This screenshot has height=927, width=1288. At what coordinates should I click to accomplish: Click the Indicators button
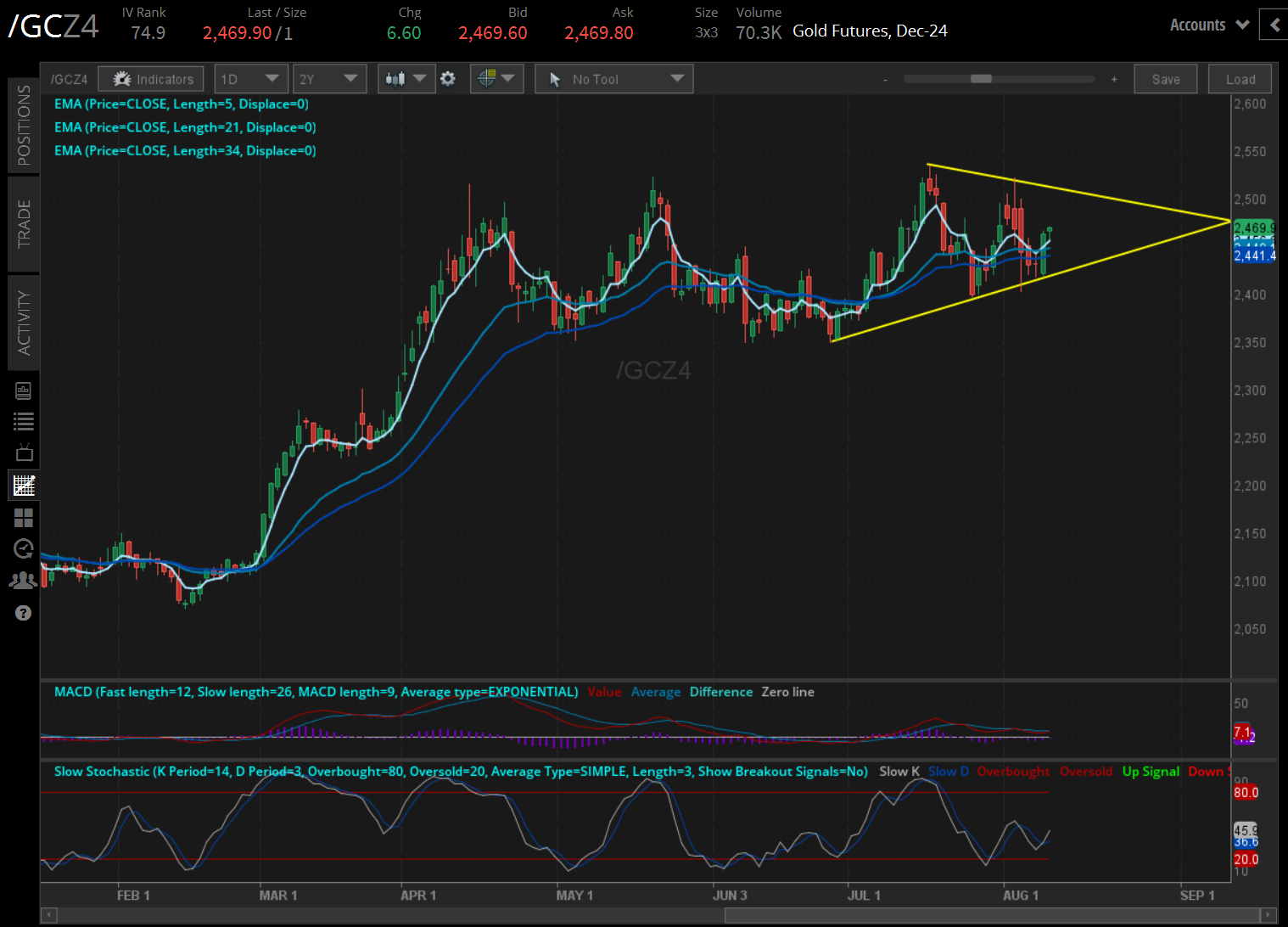pyautogui.click(x=151, y=79)
